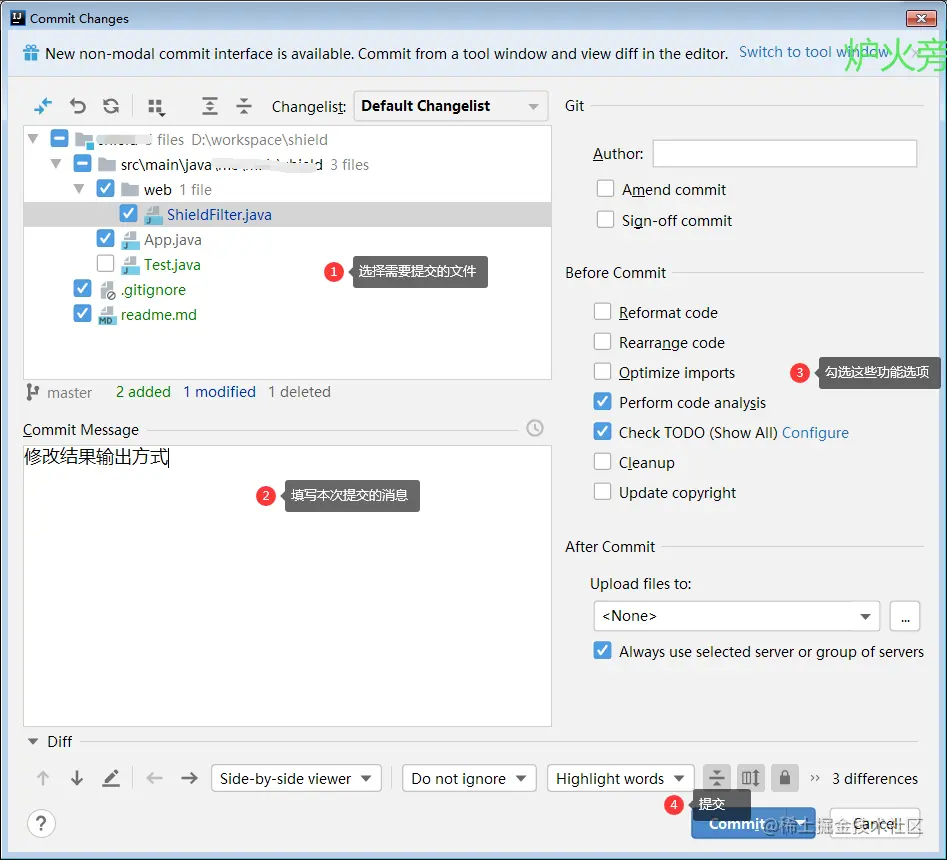This screenshot has height=860, width=947.
Task: Enable the Optimize imports checkbox
Action: pyautogui.click(x=602, y=371)
